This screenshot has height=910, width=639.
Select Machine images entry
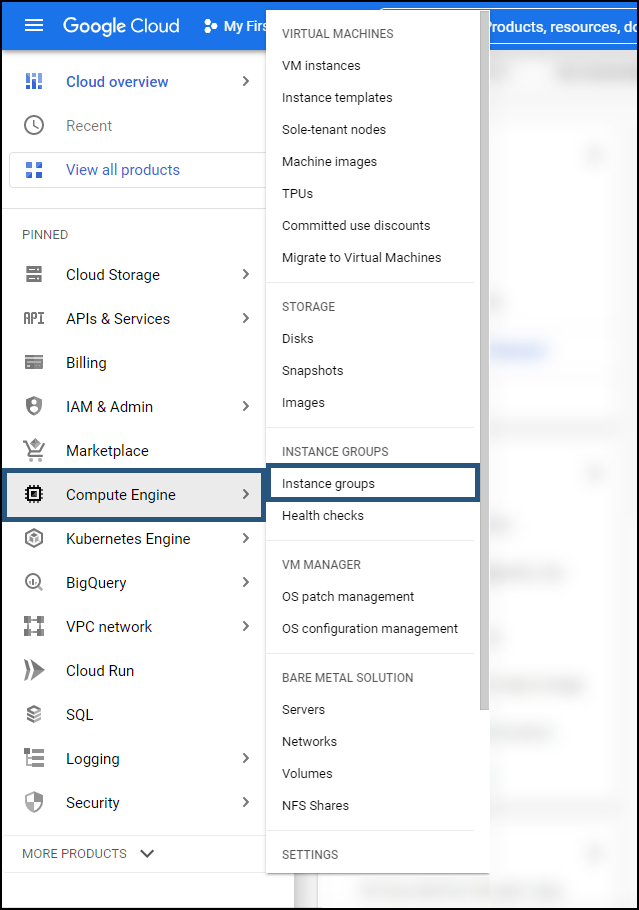329,161
